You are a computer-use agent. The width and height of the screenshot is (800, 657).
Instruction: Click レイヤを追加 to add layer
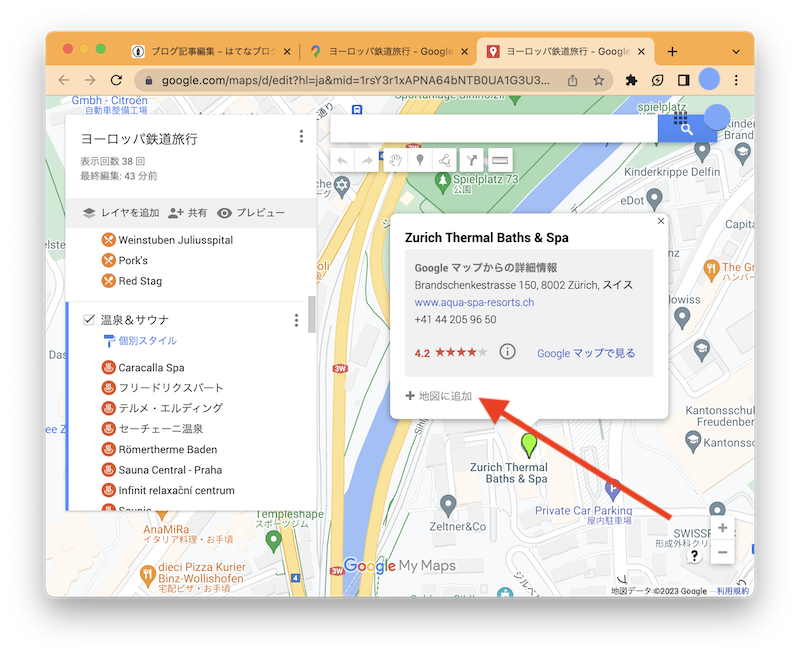point(121,213)
